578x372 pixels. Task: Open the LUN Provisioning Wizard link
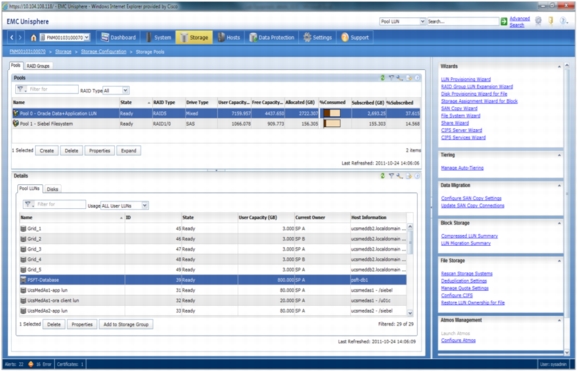tap(466, 79)
